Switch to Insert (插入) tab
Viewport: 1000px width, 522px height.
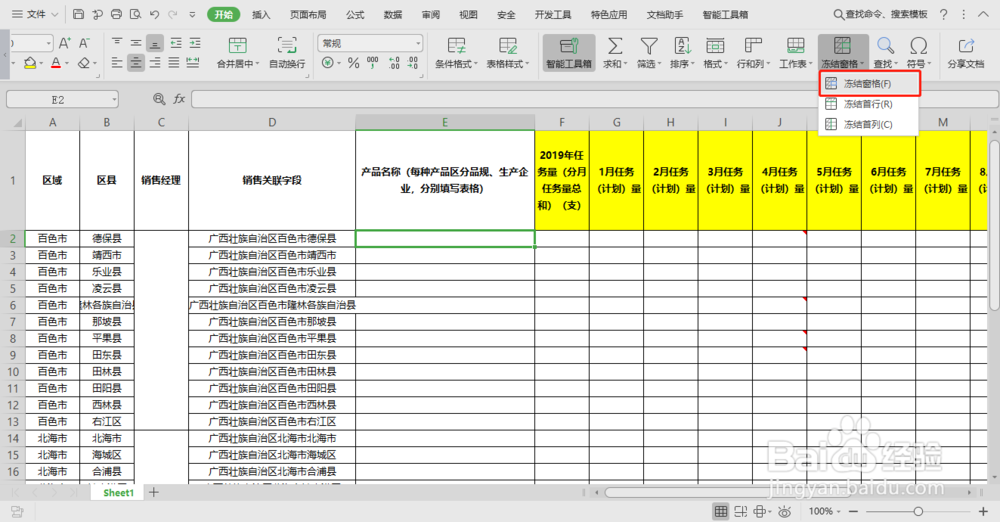(261, 15)
